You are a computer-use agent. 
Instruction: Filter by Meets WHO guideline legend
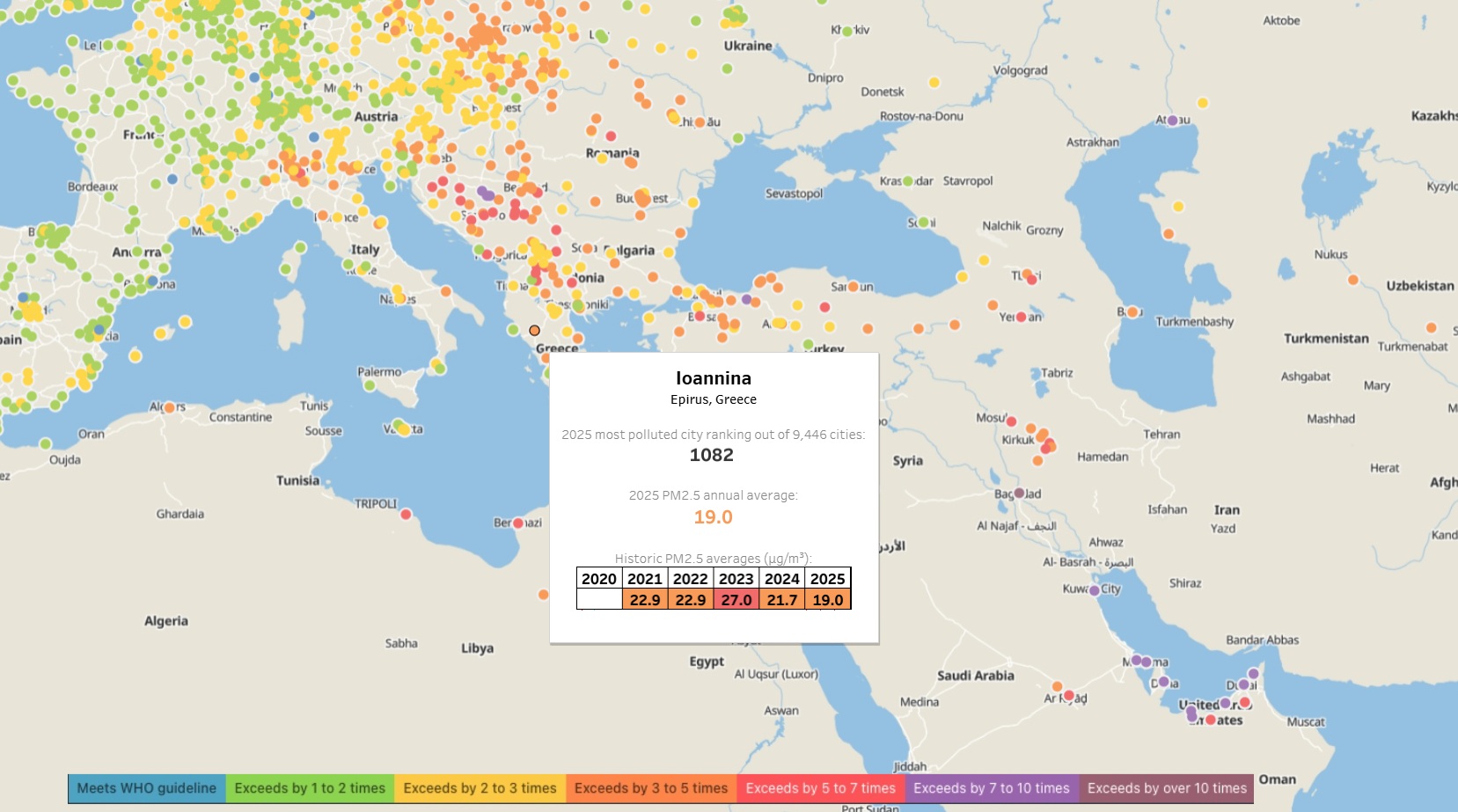pos(147,788)
